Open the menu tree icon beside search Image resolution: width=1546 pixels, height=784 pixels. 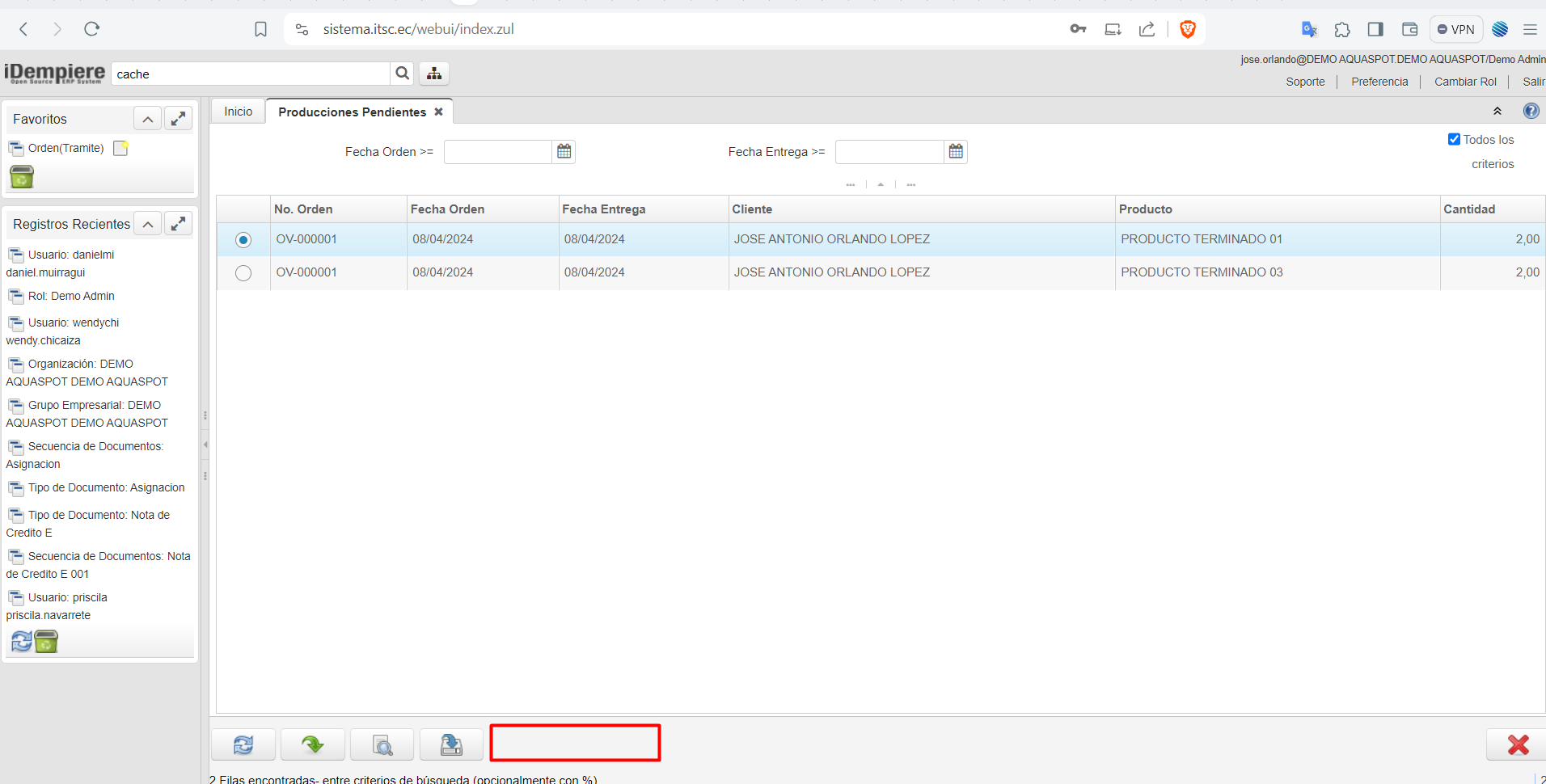[x=434, y=74]
